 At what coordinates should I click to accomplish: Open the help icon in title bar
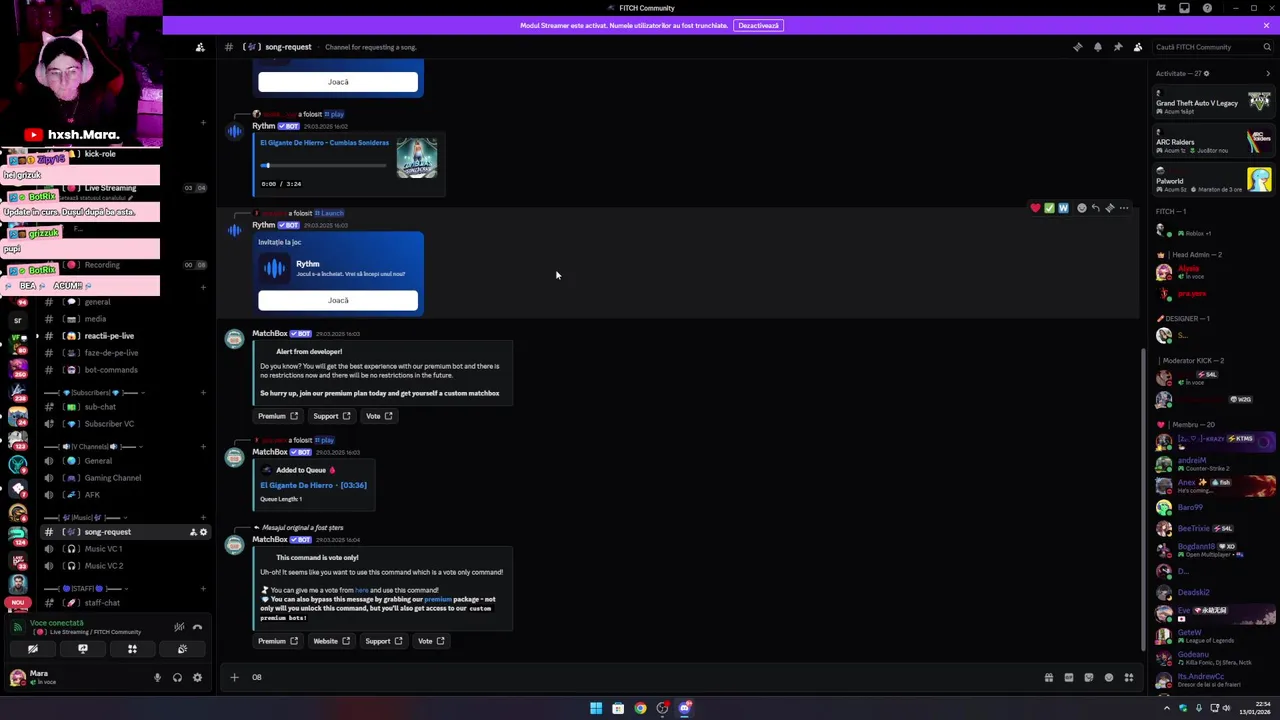point(1207,8)
